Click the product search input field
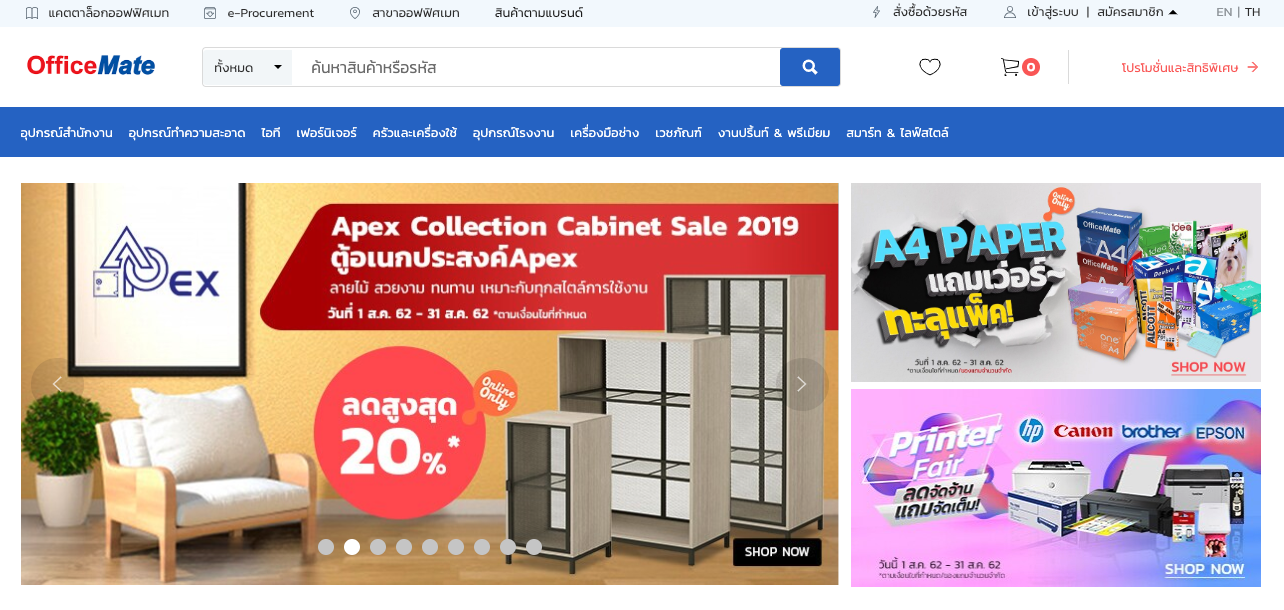The image size is (1284, 610). [x=536, y=67]
